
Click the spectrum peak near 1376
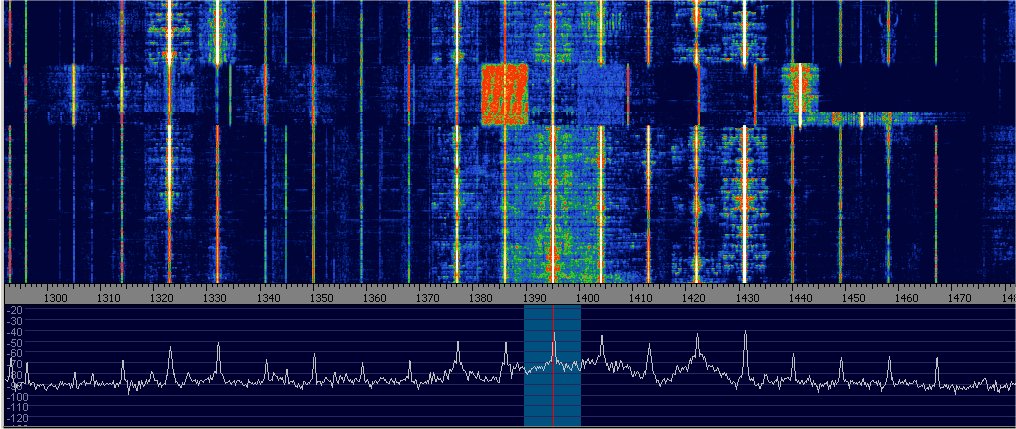pyautogui.click(x=458, y=346)
